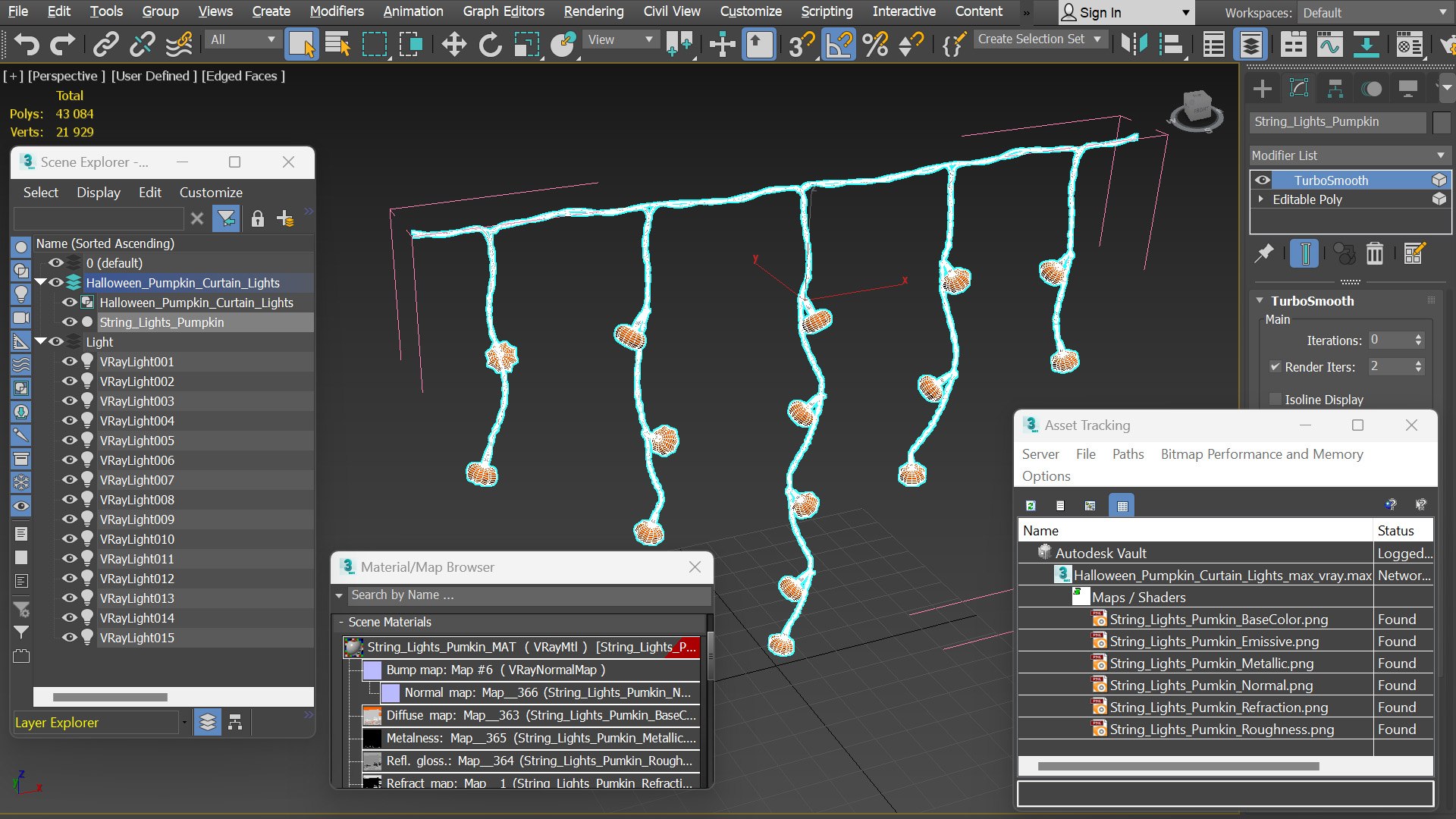
Task: Open Paths menu in Asset Tracking
Action: pos(1128,454)
